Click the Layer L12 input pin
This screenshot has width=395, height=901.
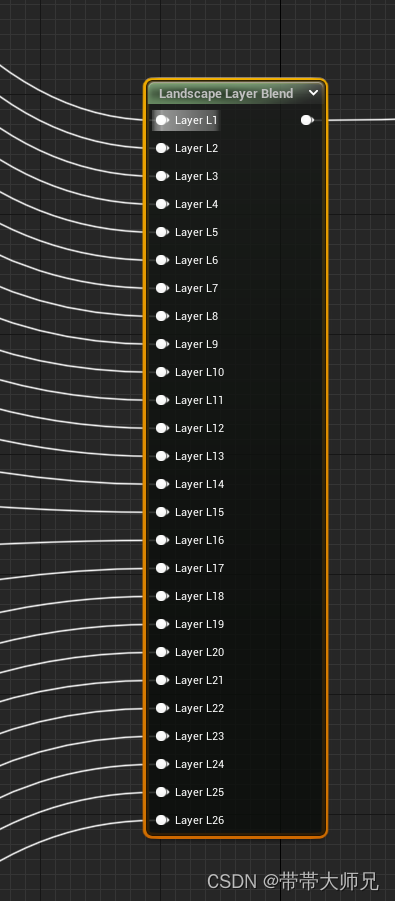tap(162, 428)
